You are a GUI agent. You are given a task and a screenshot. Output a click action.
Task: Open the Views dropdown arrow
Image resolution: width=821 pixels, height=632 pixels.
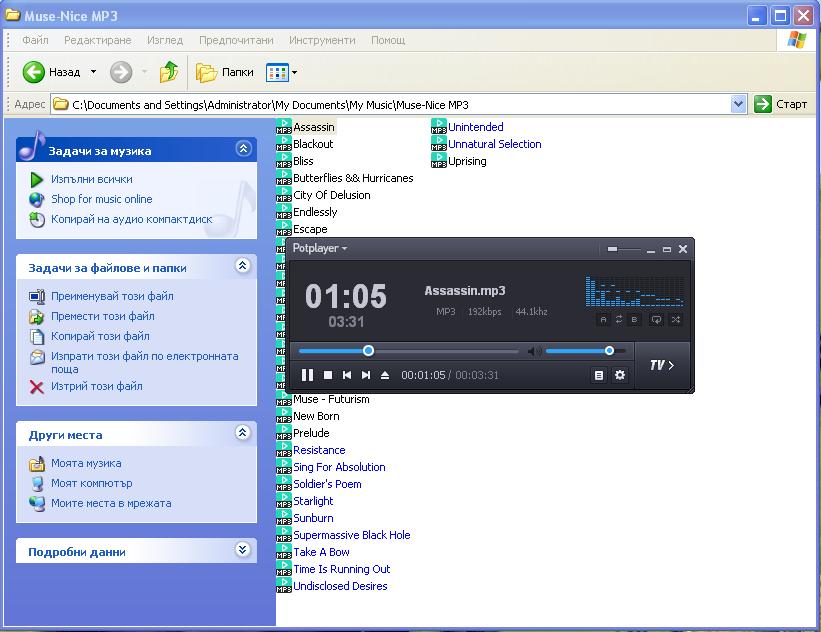click(x=294, y=72)
